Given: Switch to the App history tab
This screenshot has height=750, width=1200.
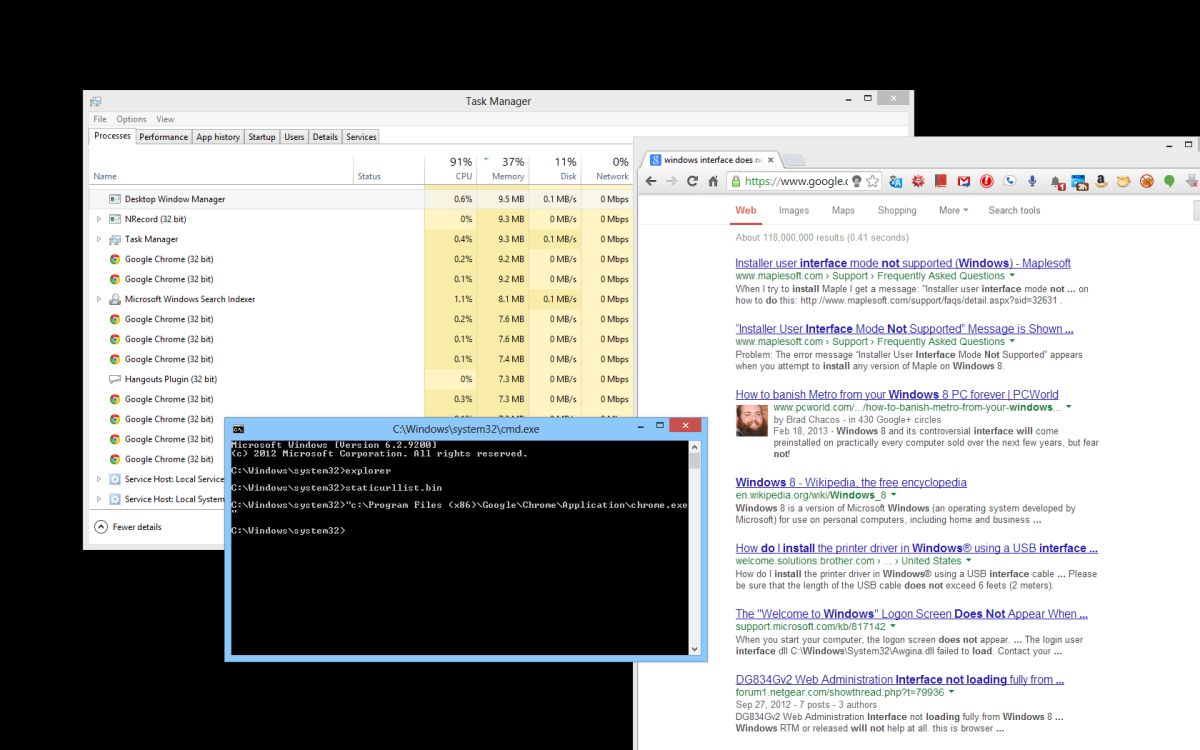Looking at the screenshot, I should (x=218, y=137).
